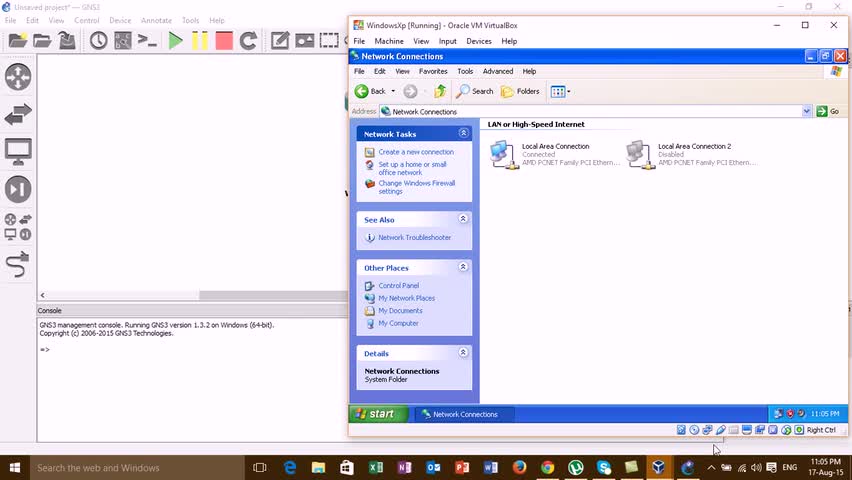Click GNS3 new project folder icon
852x480 pixels.
17,40
